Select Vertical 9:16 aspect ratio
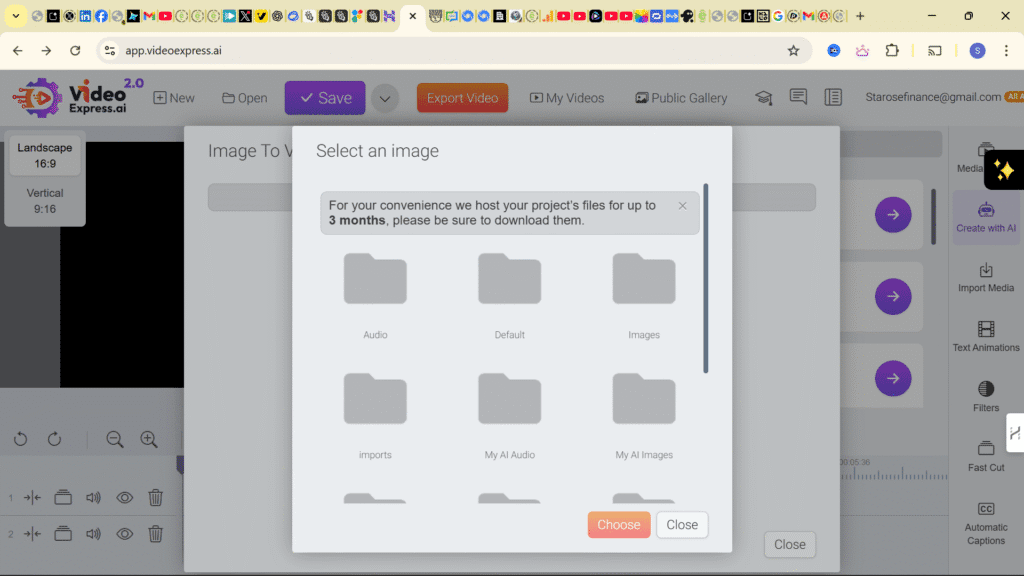 pyautogui.click(x=45, y=201)
